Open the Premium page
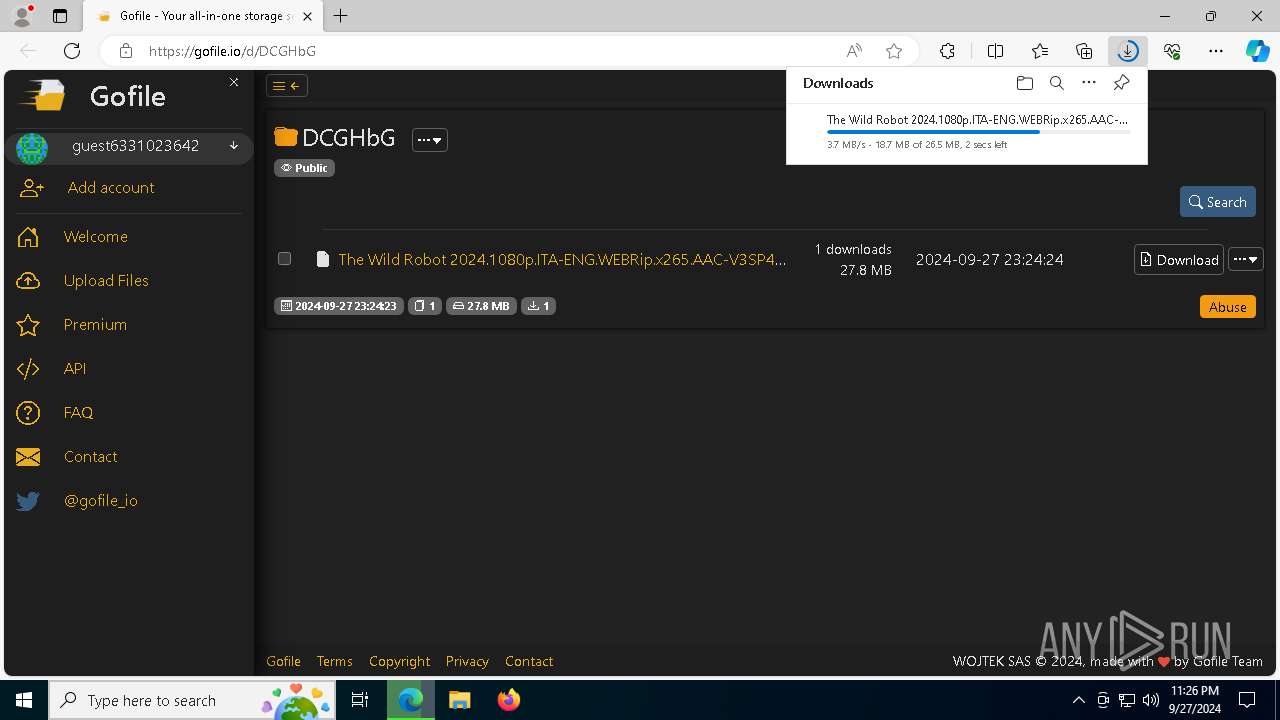This screenshot has height=720, width=1280. coord(95,325)
